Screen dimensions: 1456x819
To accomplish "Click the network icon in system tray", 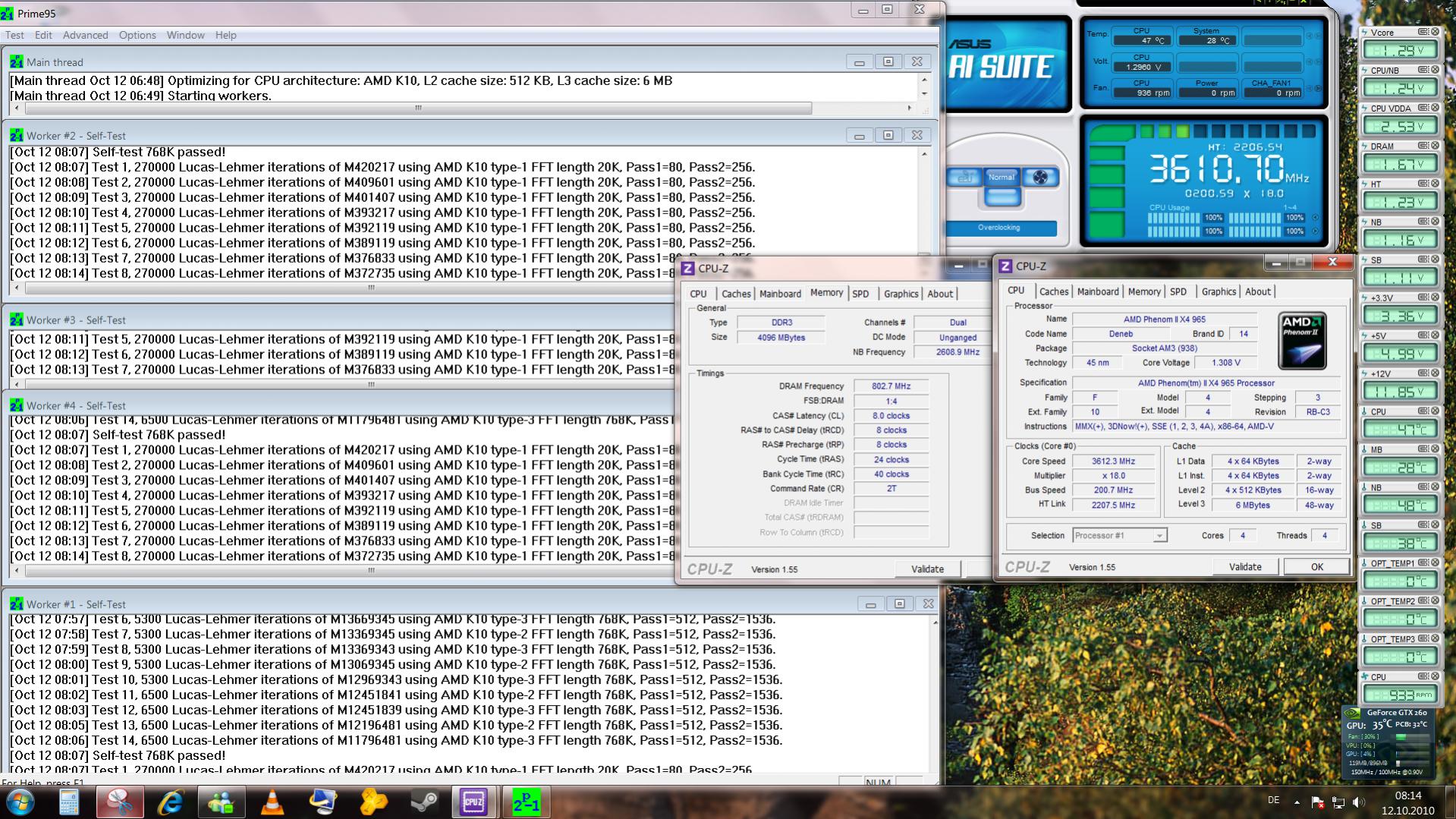I will [x=1338, y=802].
